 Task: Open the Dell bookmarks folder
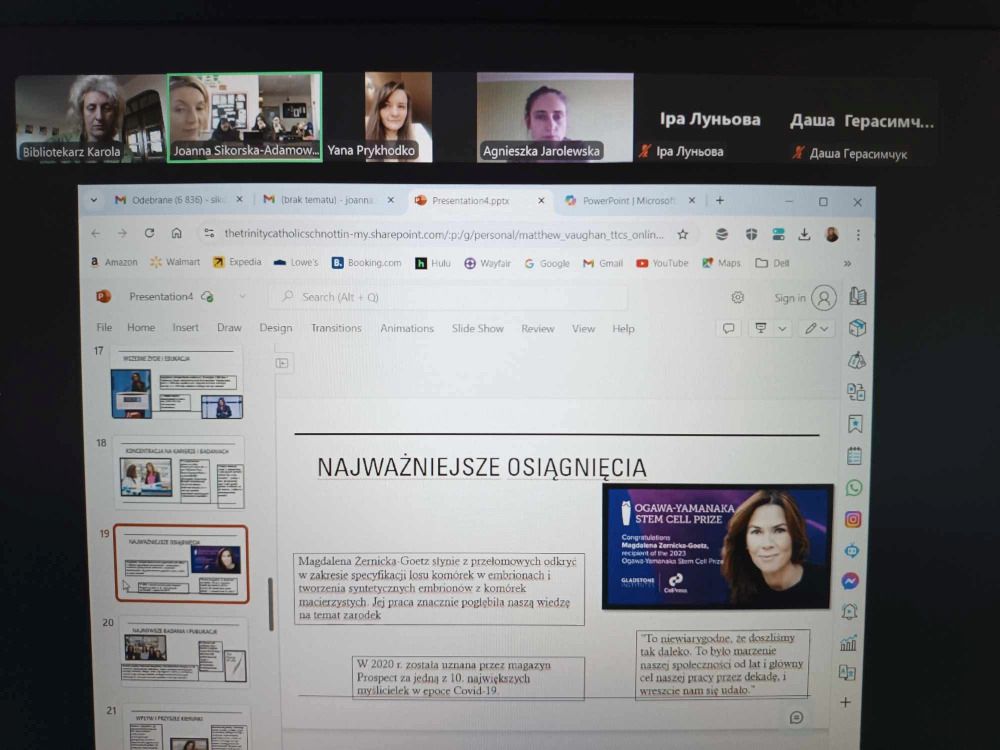pyautogui.click(x=772, y=263)
